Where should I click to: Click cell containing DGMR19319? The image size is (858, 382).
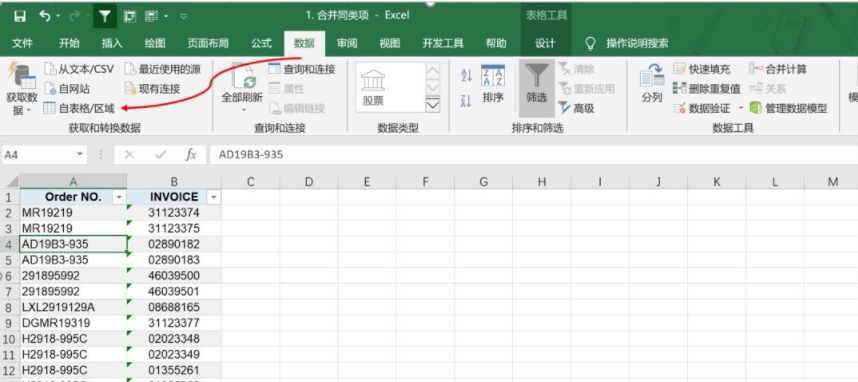(x=73, y=323)
